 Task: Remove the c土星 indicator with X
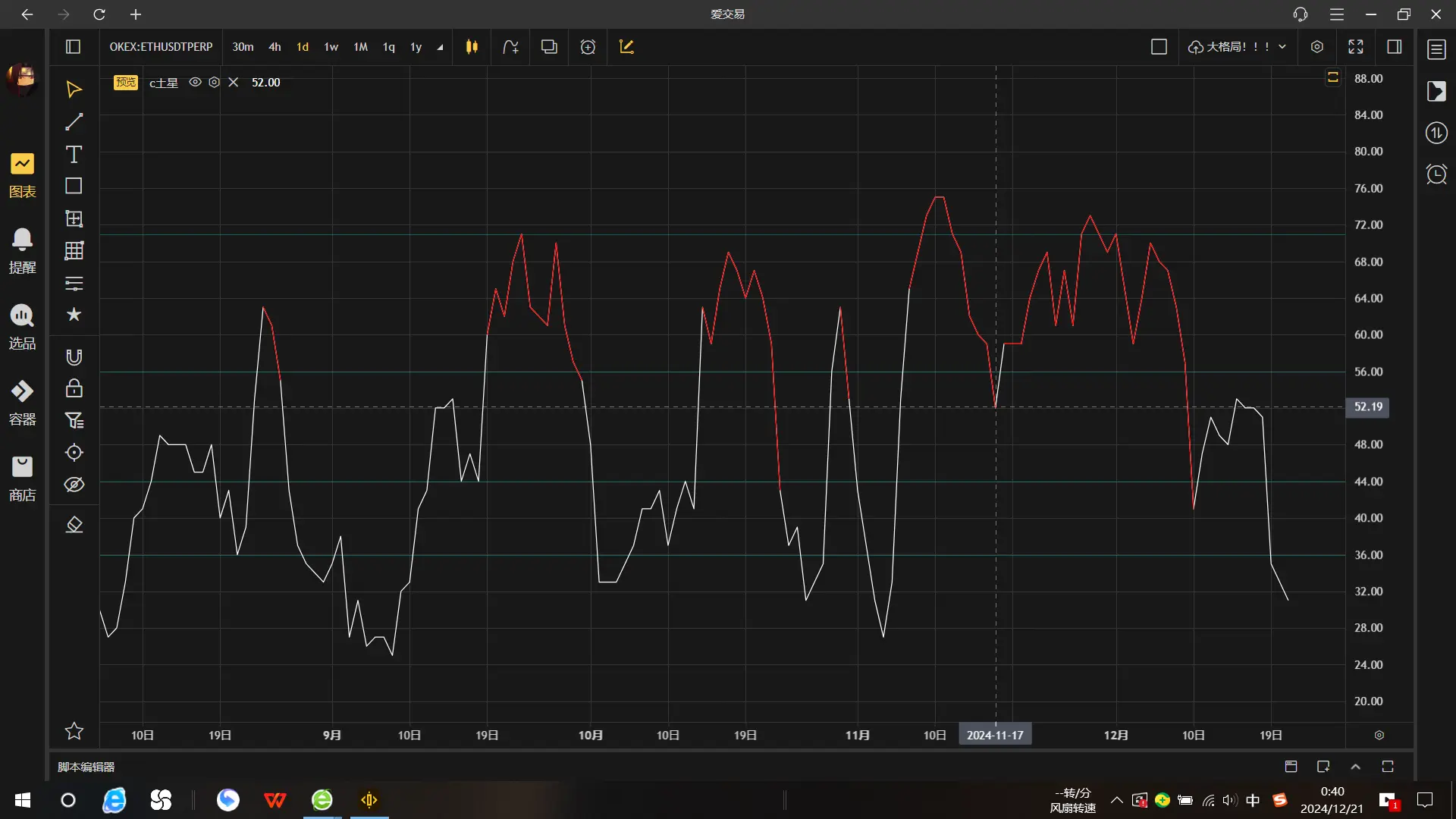tap(234, 82)
